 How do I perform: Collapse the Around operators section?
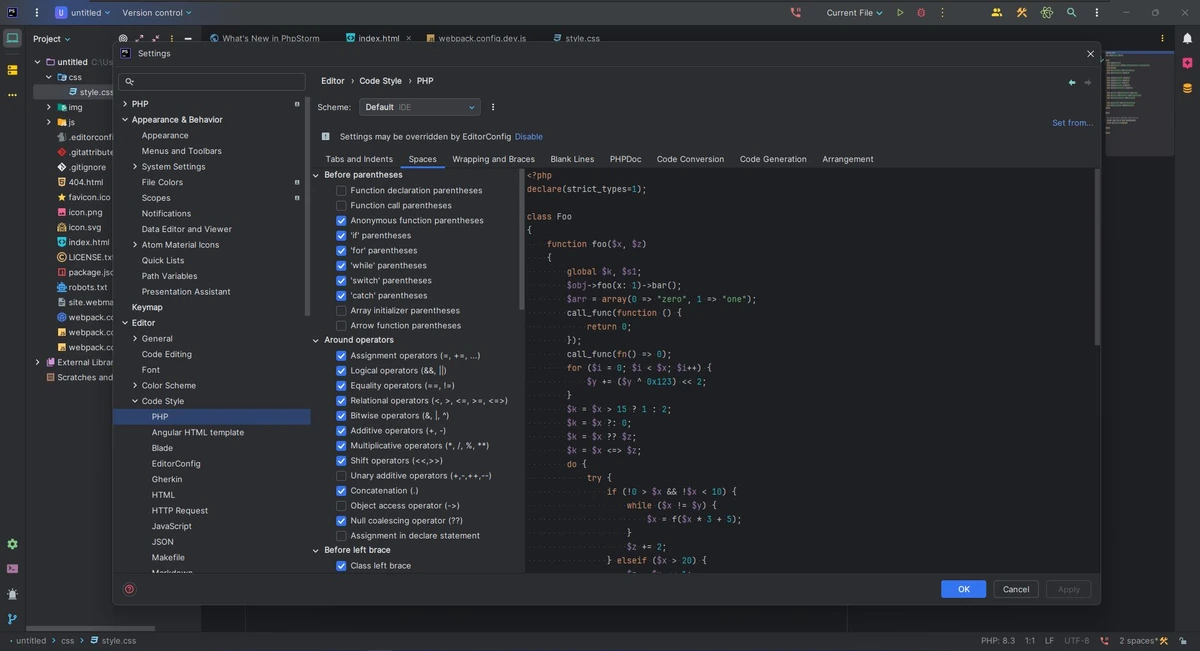(x=316, y=340)
